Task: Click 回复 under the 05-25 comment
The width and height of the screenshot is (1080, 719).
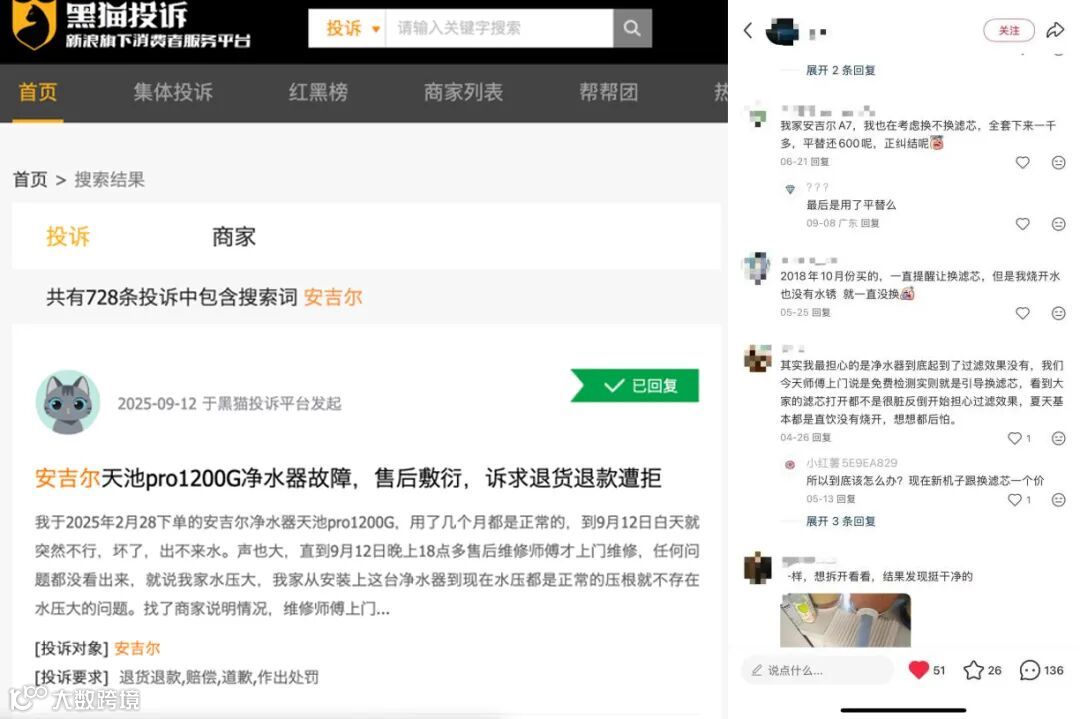Action: [x=821, y=312]
